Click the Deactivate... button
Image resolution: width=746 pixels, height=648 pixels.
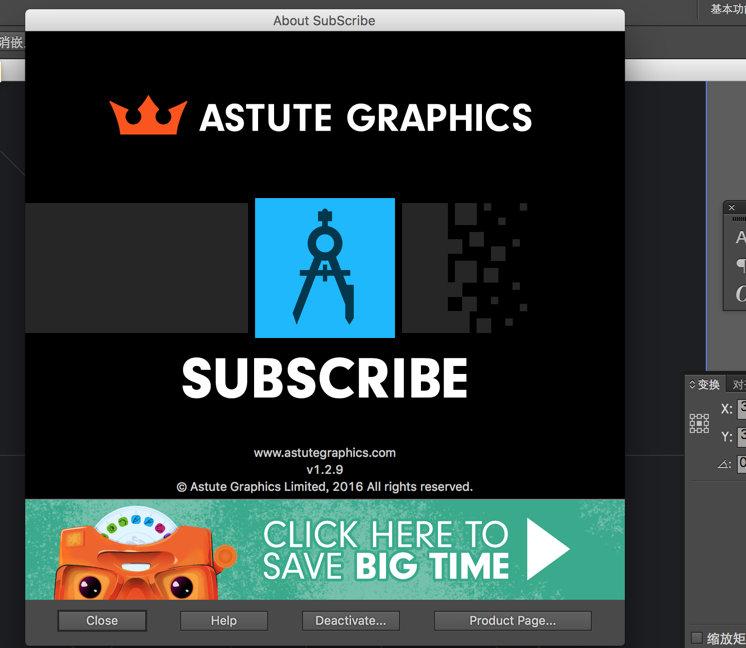(351, 621)
